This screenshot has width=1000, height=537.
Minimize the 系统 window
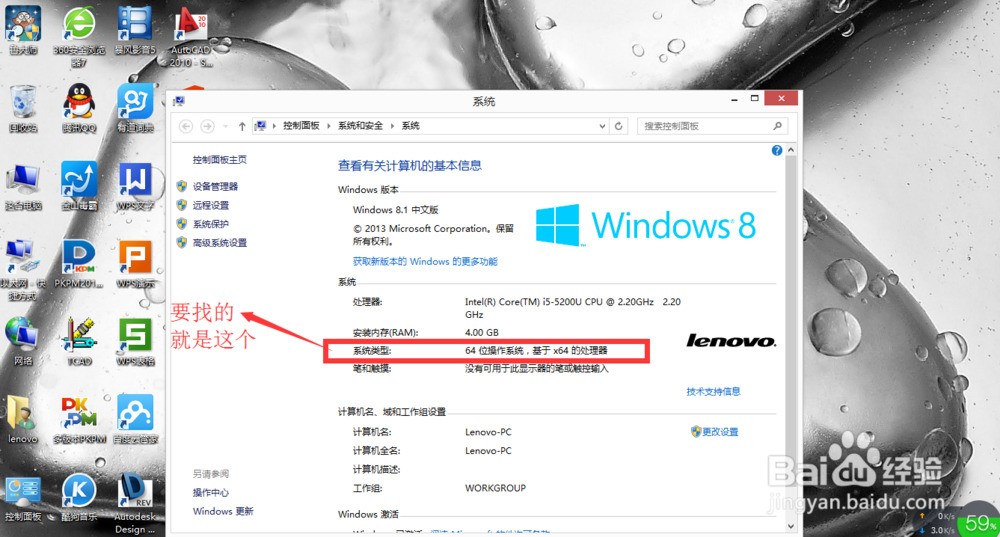point(735,99)
